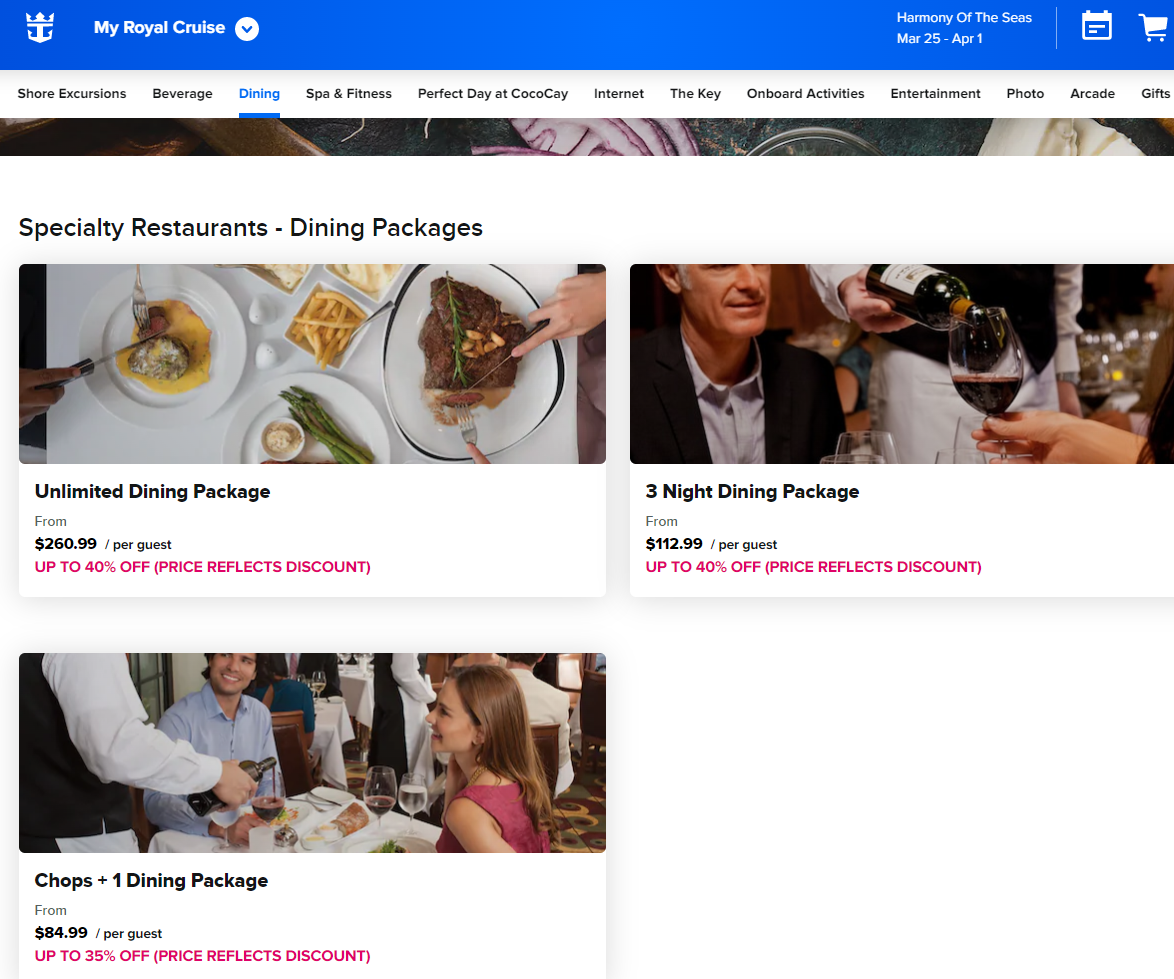Open the Unlimited Dining Package steak photo
The height and width of the screenshot is (979, 1174).
click(x=312, y=364)
